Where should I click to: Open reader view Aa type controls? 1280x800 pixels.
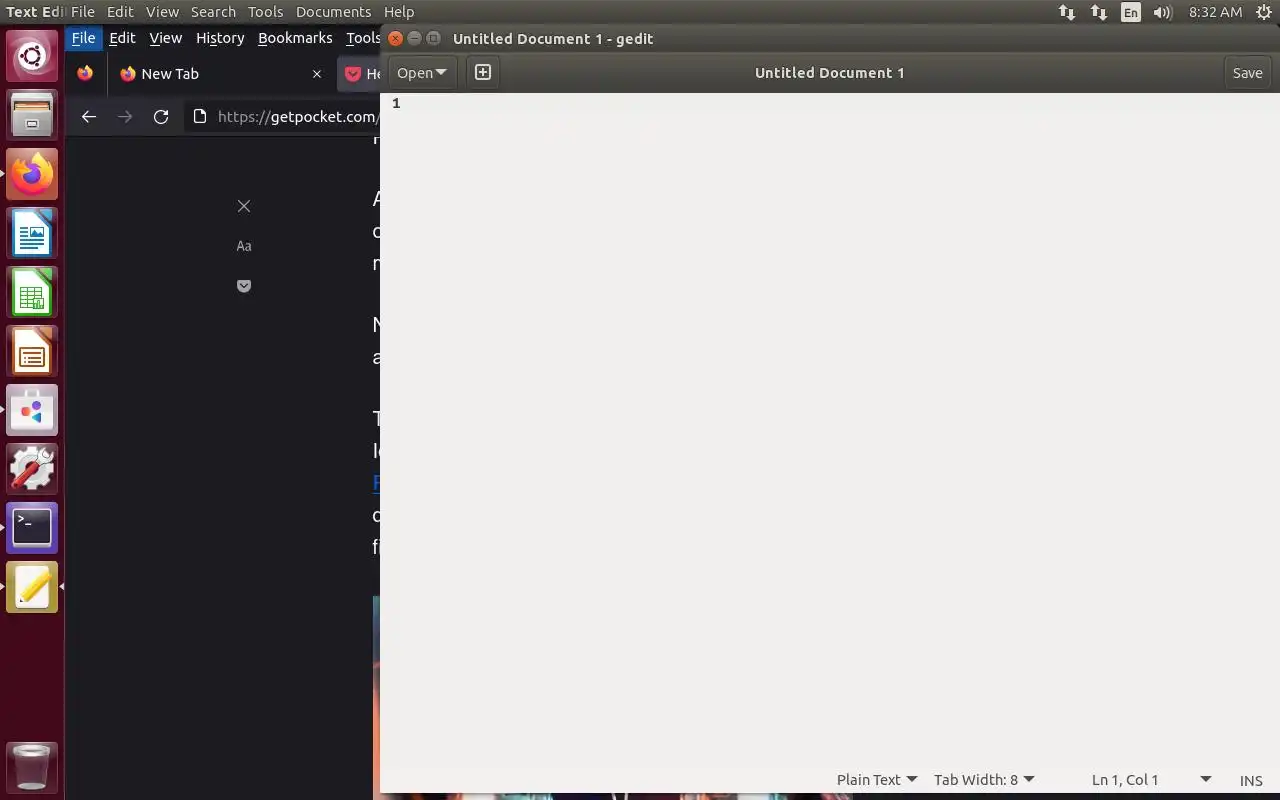(x=244, y=246)
